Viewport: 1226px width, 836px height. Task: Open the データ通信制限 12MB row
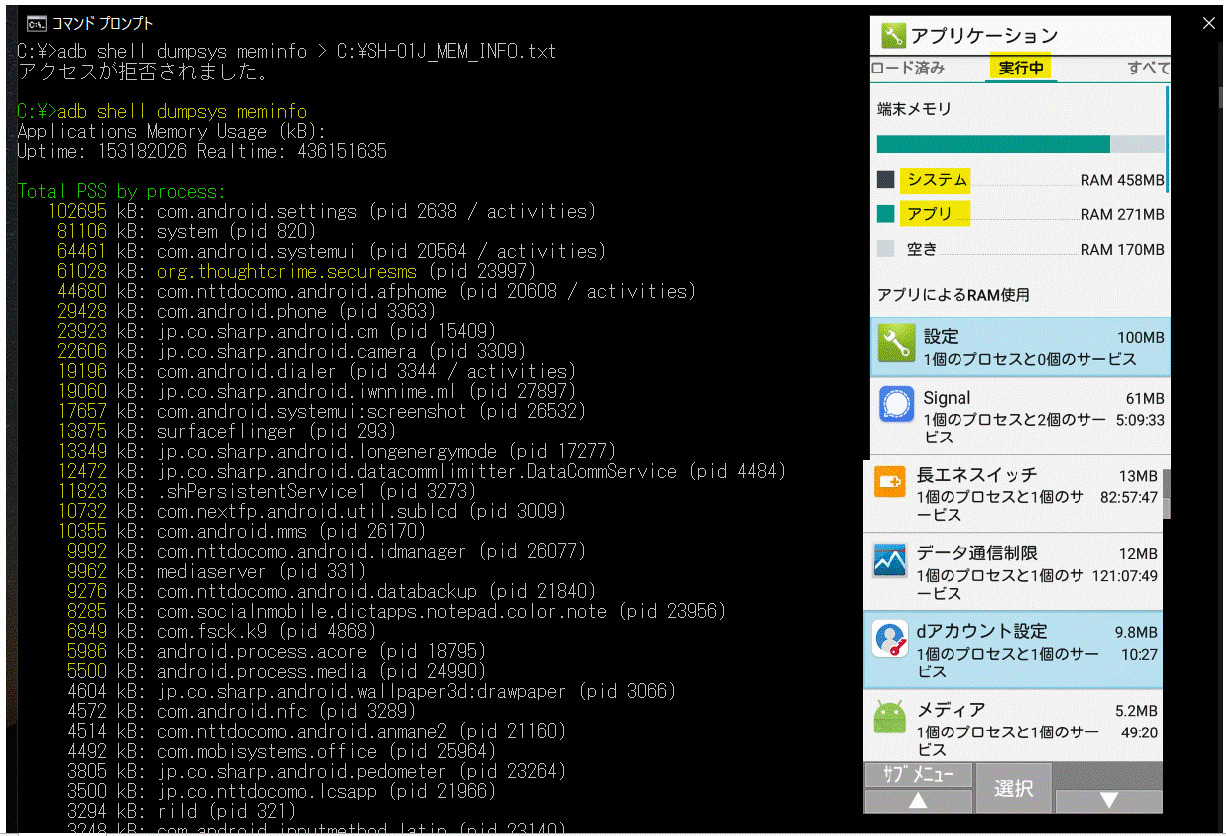coord(1012,572)
